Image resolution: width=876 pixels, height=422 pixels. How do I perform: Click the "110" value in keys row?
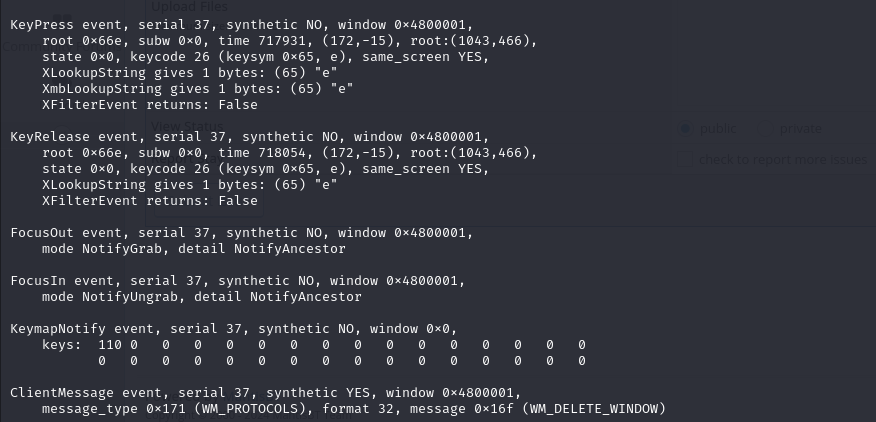pyautogui.click(x=110, y=345)
